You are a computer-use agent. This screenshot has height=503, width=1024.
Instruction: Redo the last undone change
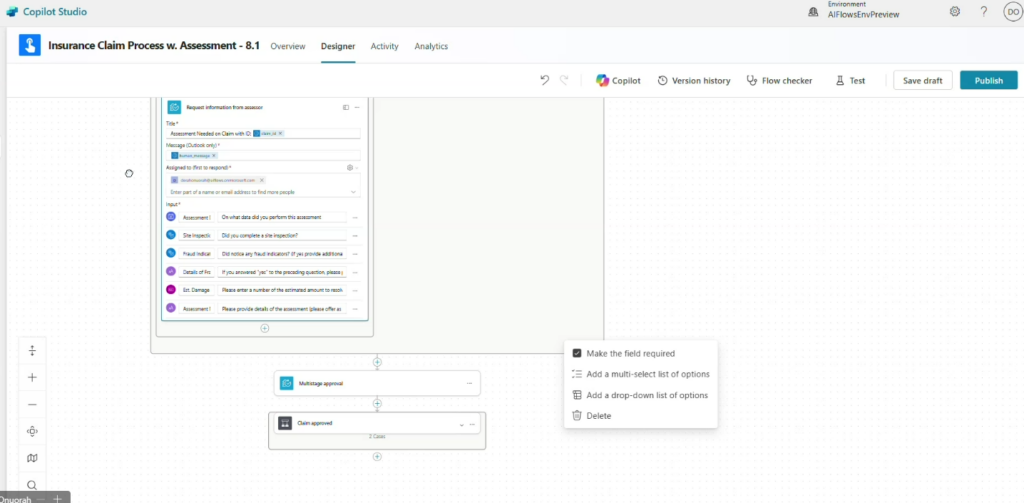pyautogui.click(x=564, y=80)
